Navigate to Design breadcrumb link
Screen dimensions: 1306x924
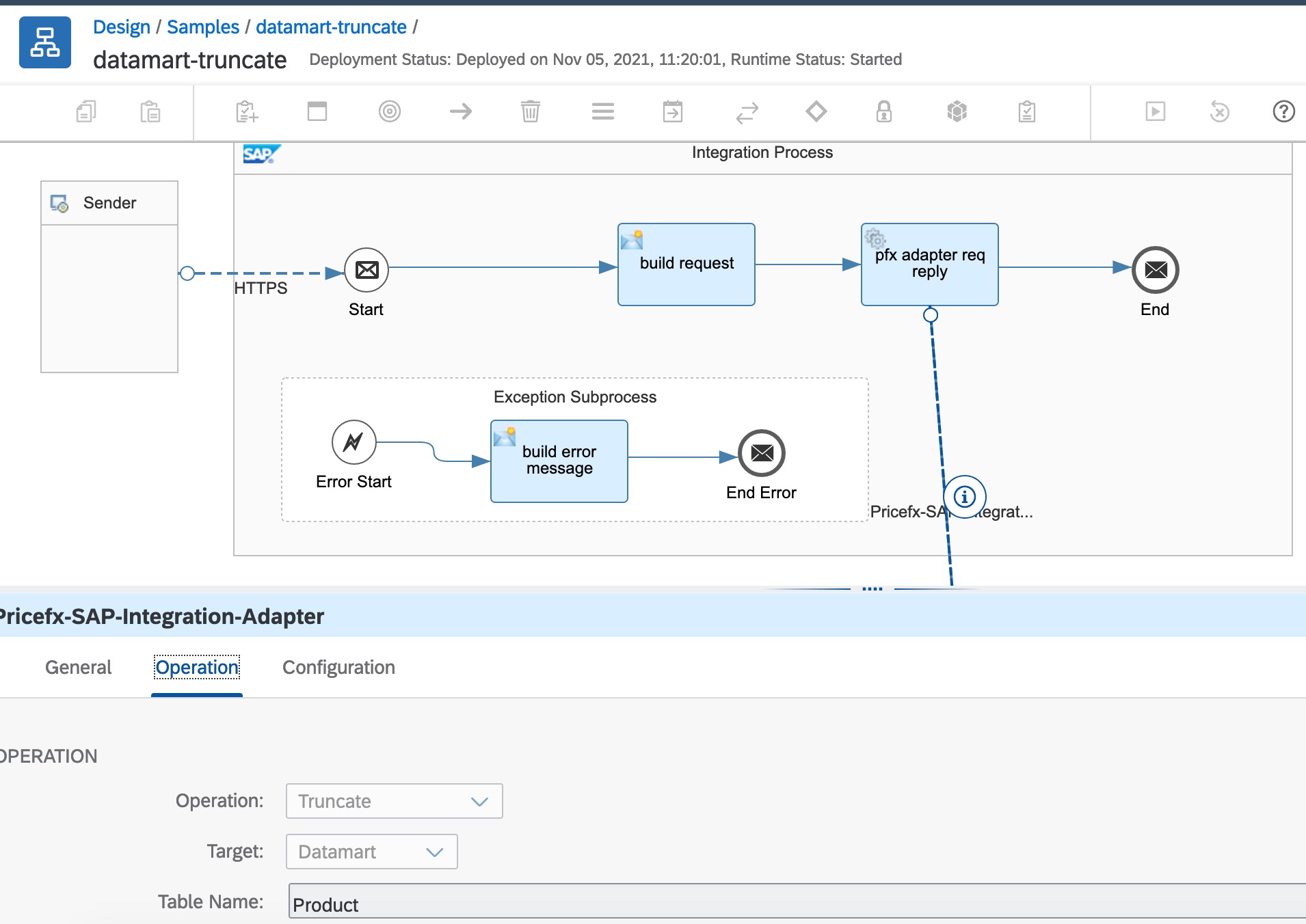point(121,27)
